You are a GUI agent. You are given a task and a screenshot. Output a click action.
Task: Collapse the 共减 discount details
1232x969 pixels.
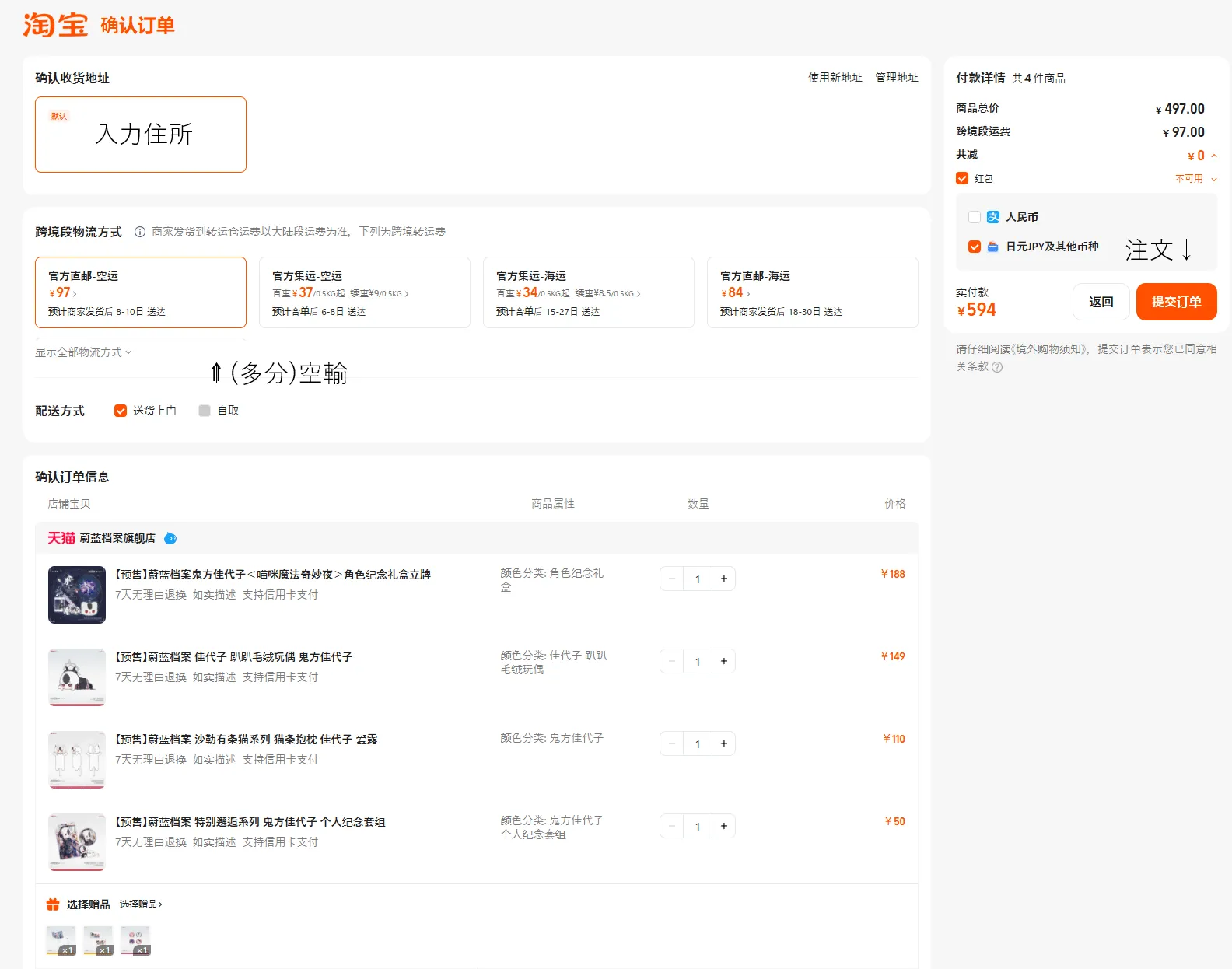point(1213,156)
